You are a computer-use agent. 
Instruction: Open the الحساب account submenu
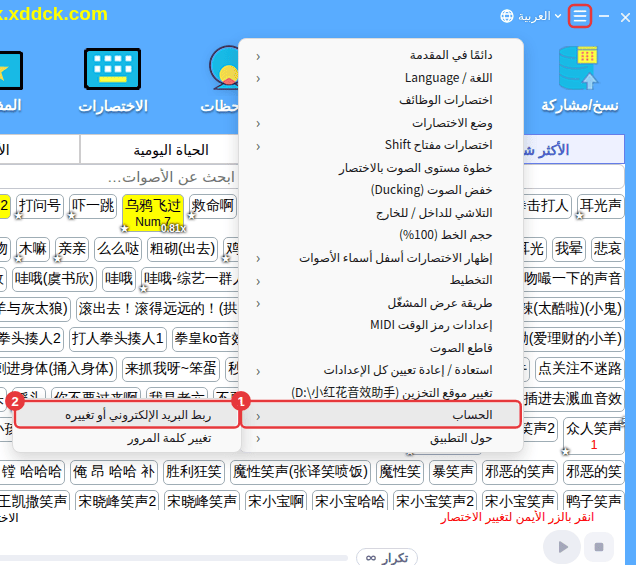380,415
